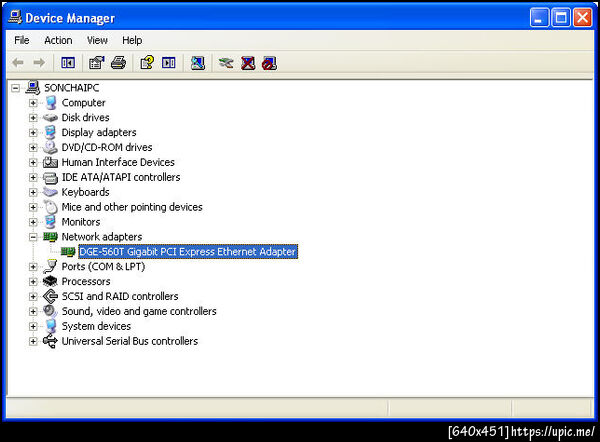Viewport: 600px width, 442px height.
Task: Expand the DVD/CD-ROM drives node
Action: click(33, 147)
